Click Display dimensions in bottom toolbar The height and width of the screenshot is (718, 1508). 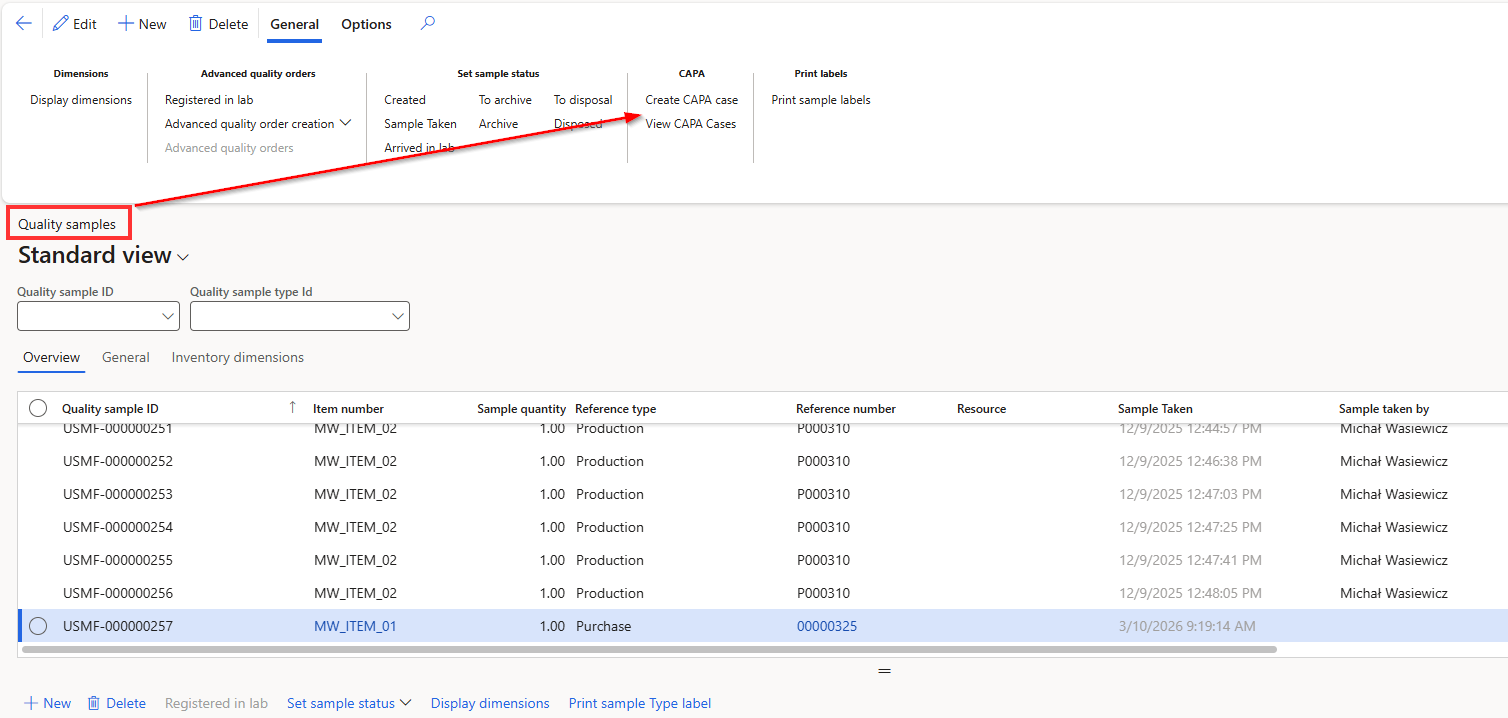(x=490, y=703)
